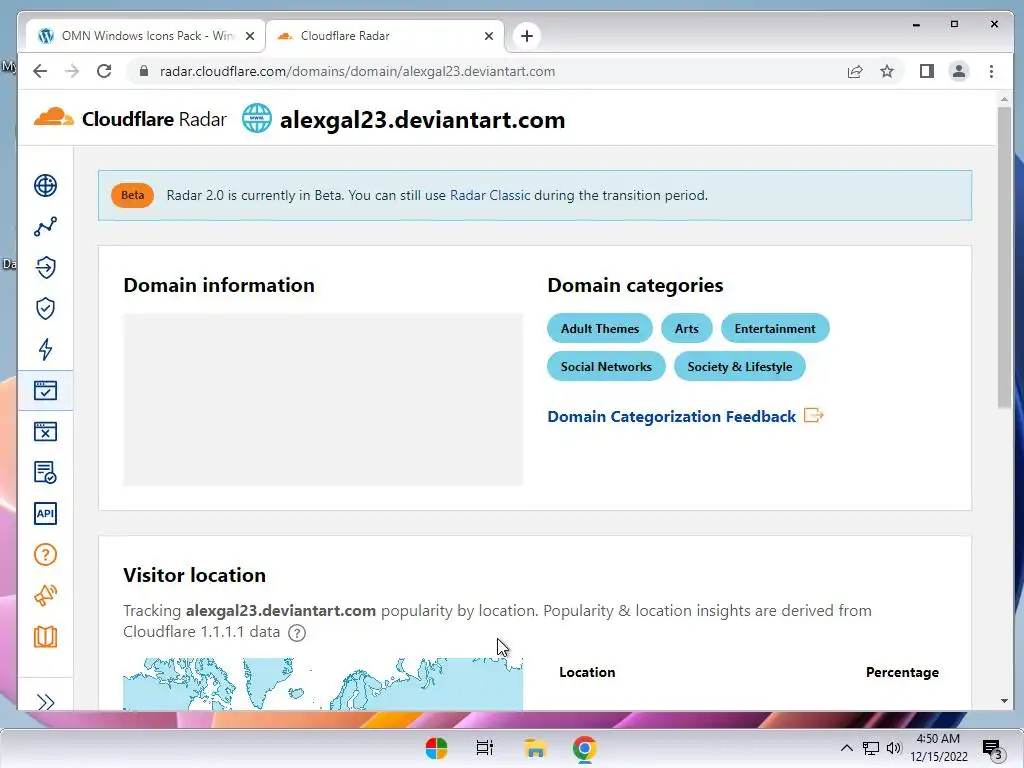
Task: Click the address bar URL
Action: point(357,71)
